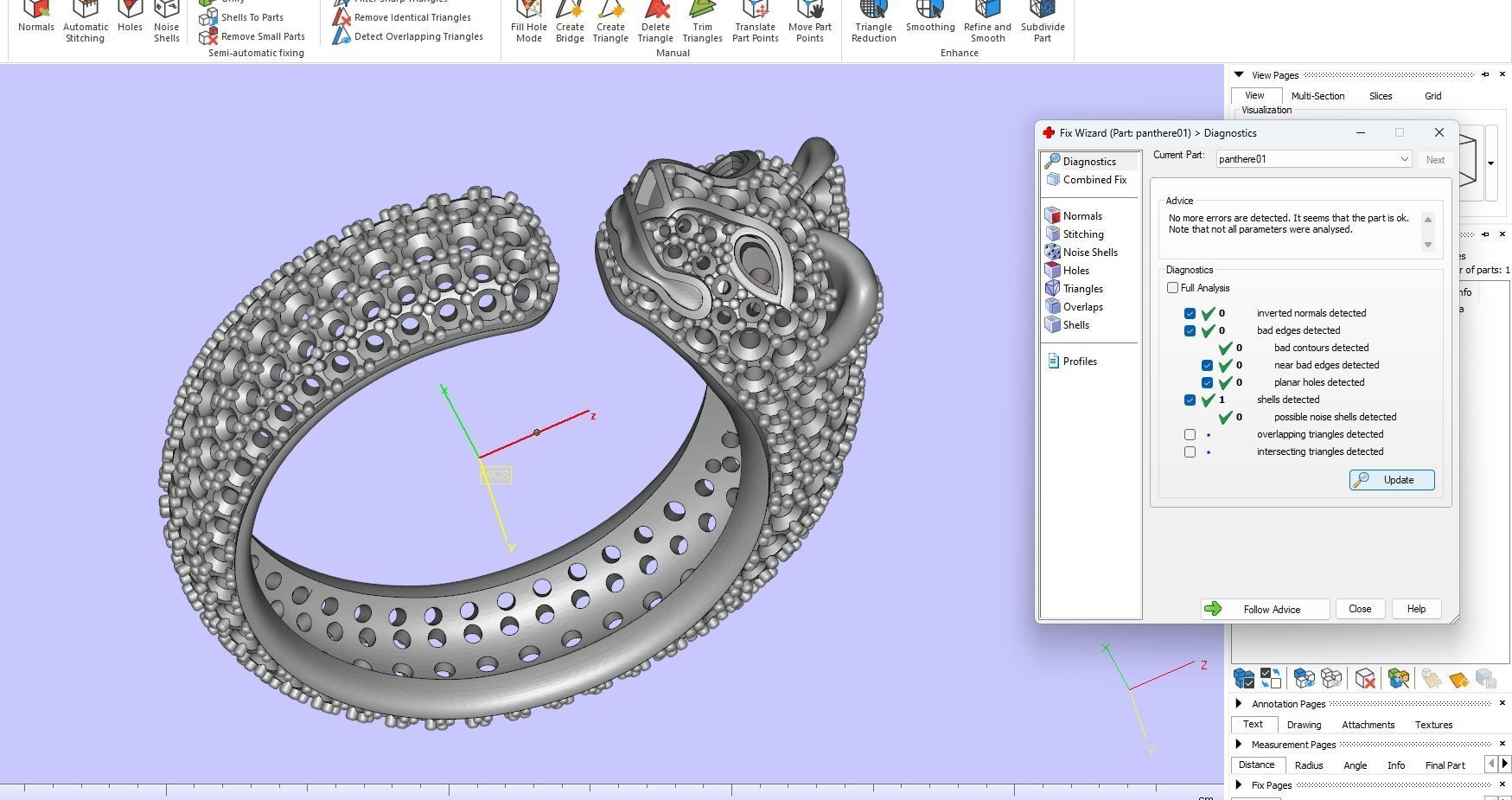1512x800 pixels.
Task: Click Follow Advice button
Action: 1265,609
